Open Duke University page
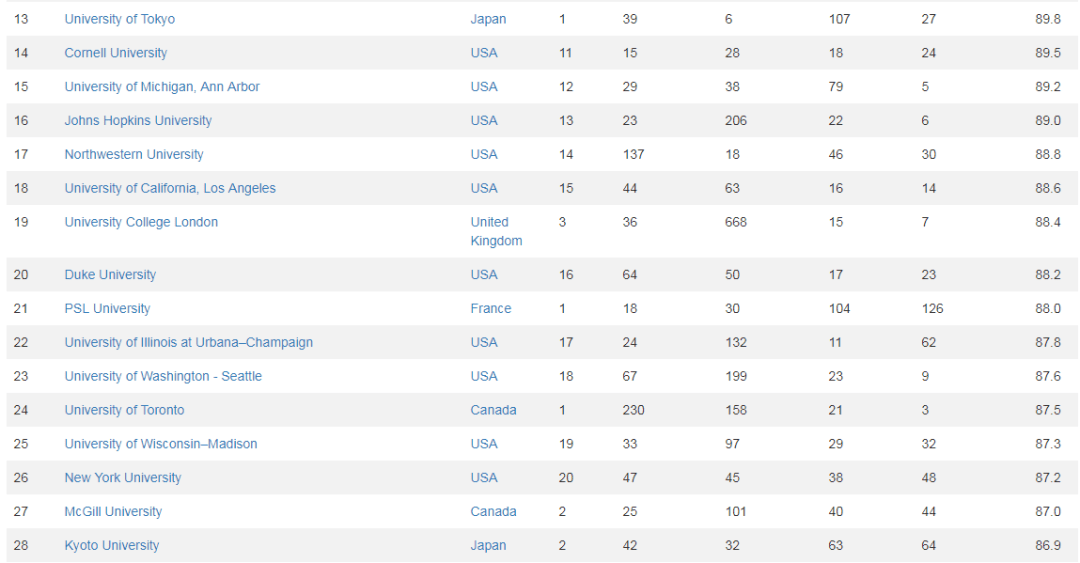This screenshot has height=563, width=1080. tap(110, 274)
